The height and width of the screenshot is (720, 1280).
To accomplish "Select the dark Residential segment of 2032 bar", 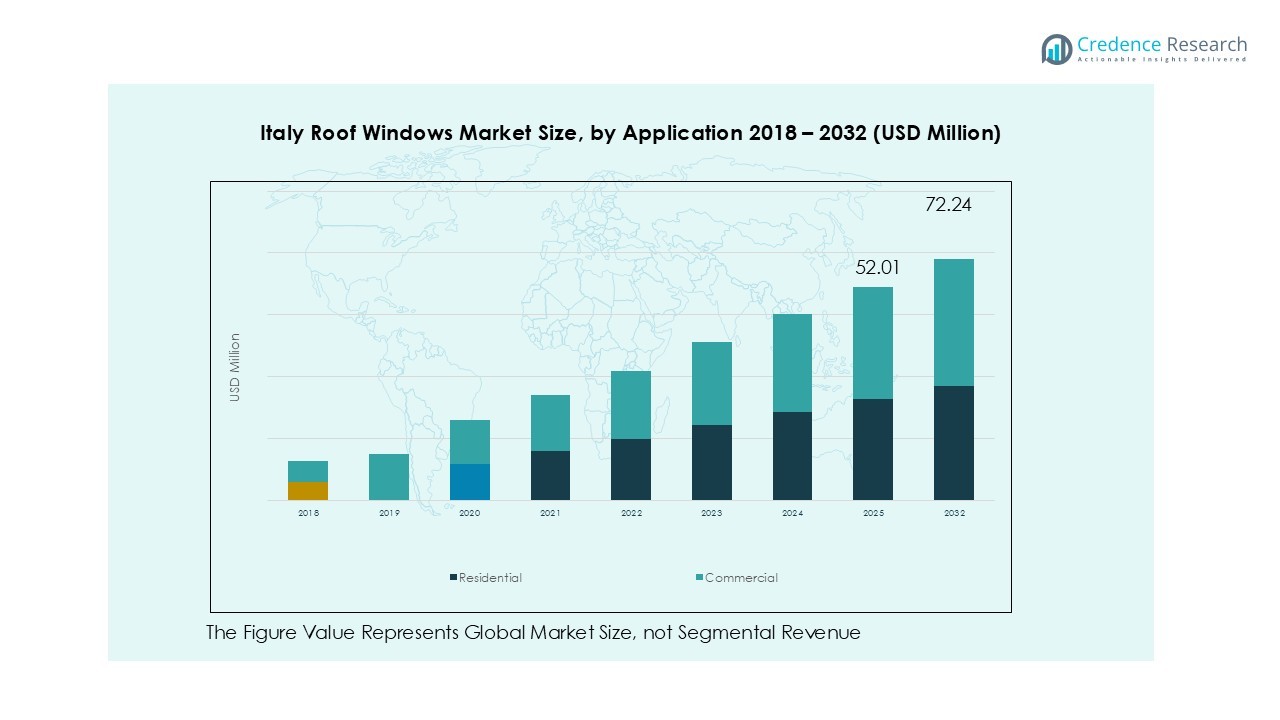I will click(954, 443).
